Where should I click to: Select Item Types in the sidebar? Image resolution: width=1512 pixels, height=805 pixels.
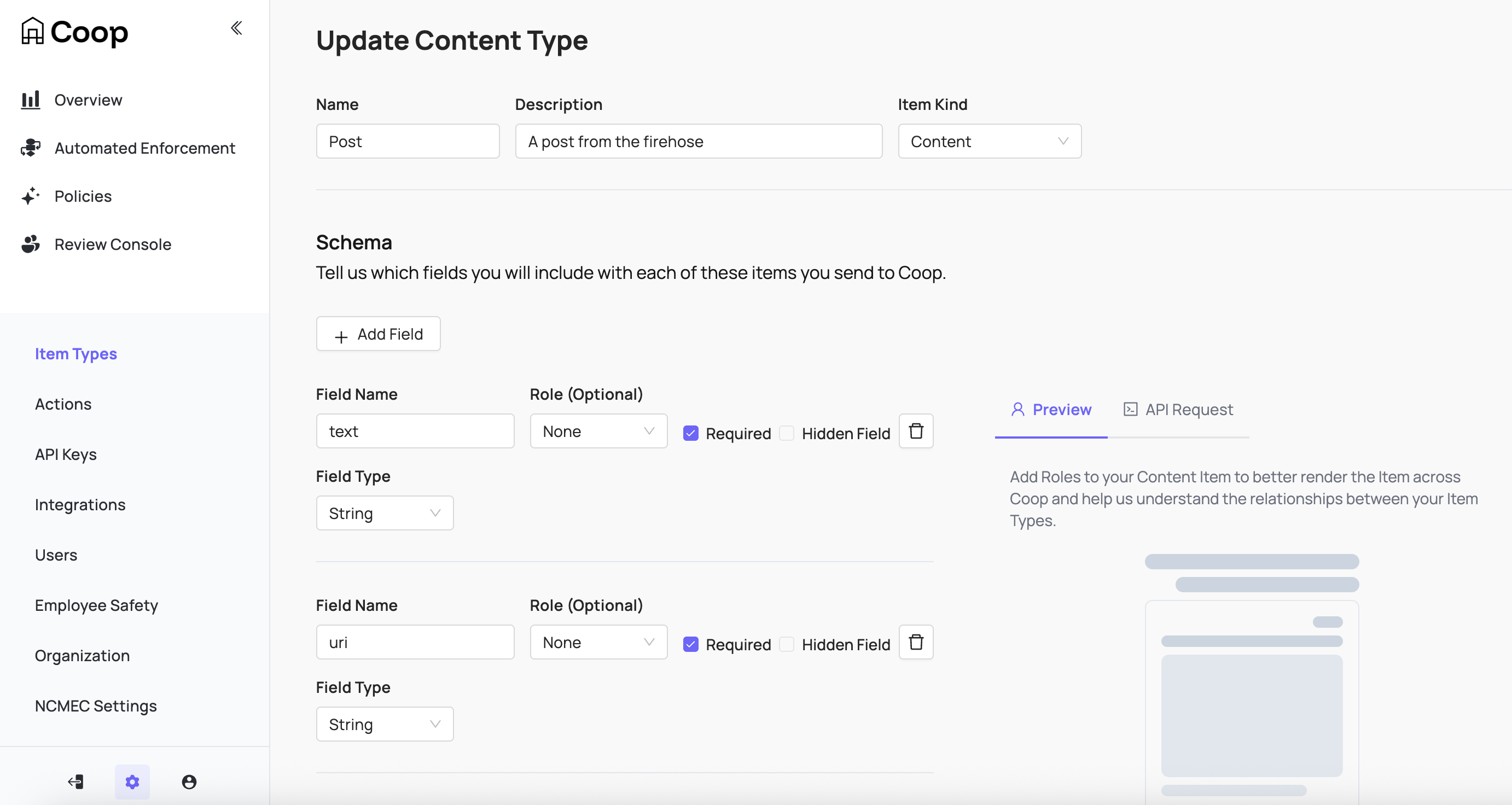point(75,353)
